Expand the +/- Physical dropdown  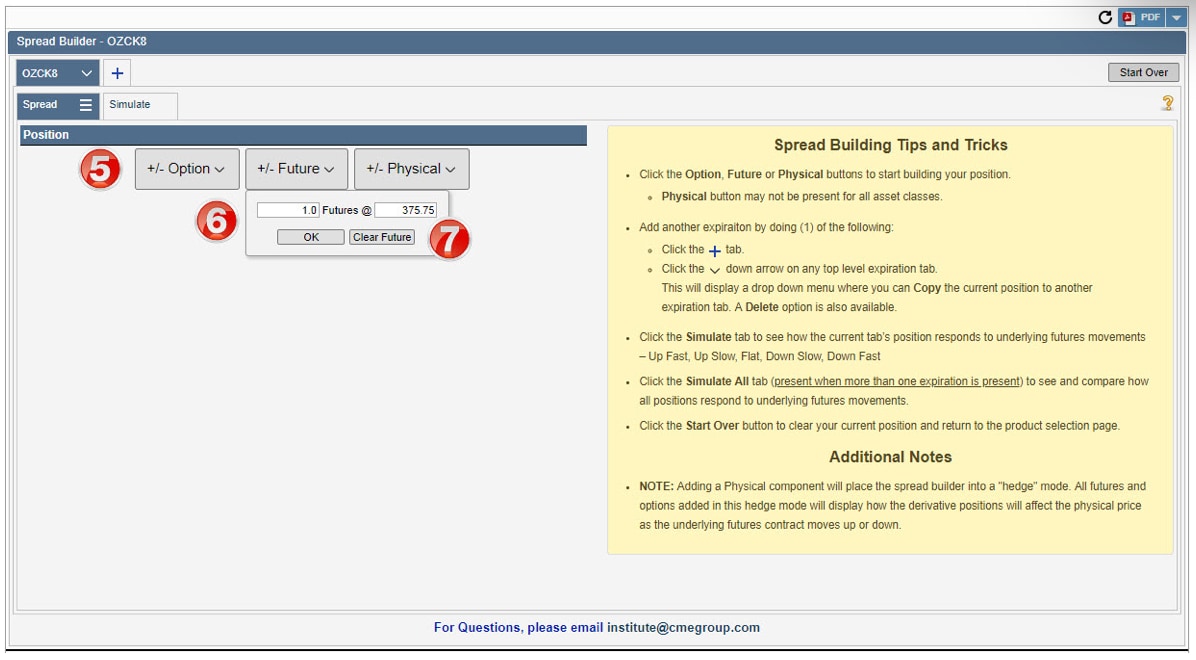411,169
